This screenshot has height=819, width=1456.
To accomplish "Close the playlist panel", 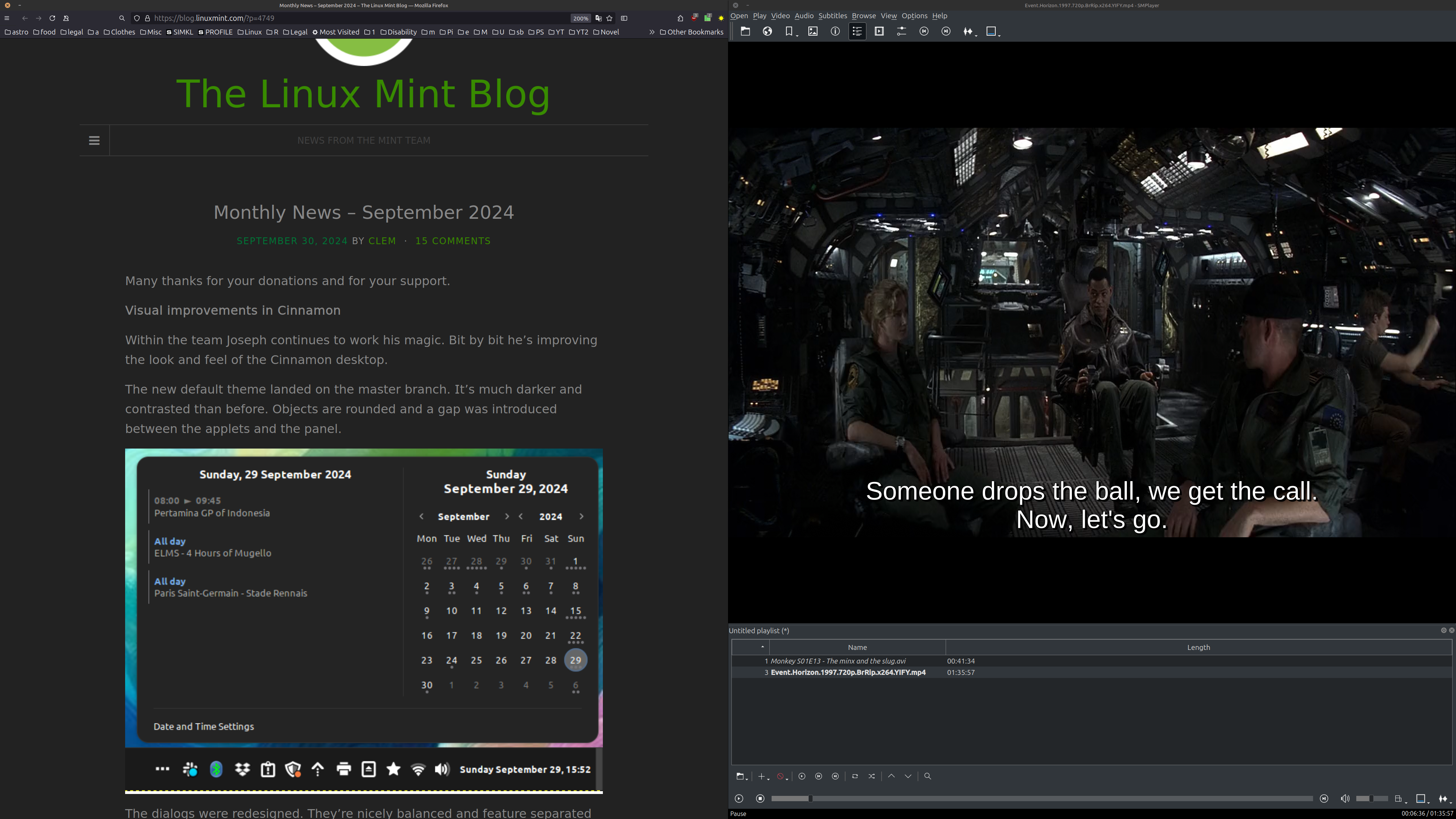I will coord(1451,630).
